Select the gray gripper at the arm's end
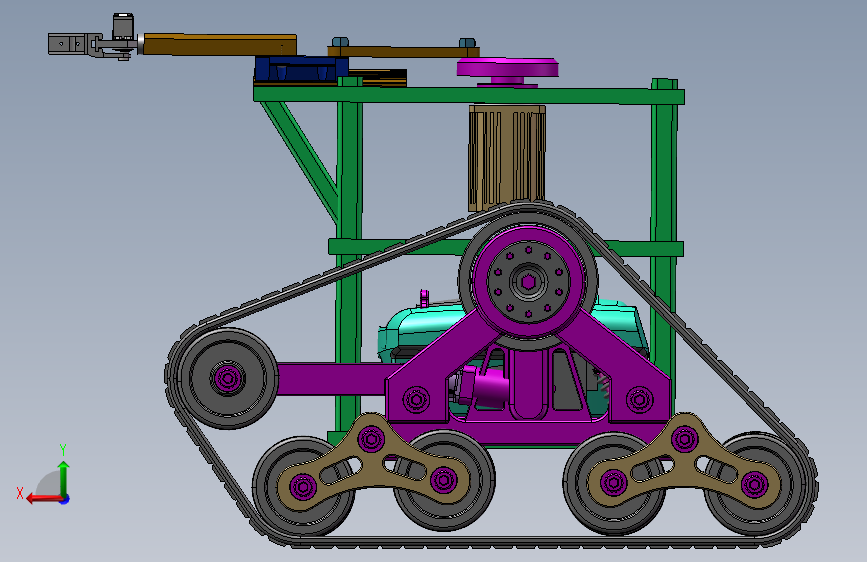This screenshot has height=562, width=867. [x=69, y=44]
